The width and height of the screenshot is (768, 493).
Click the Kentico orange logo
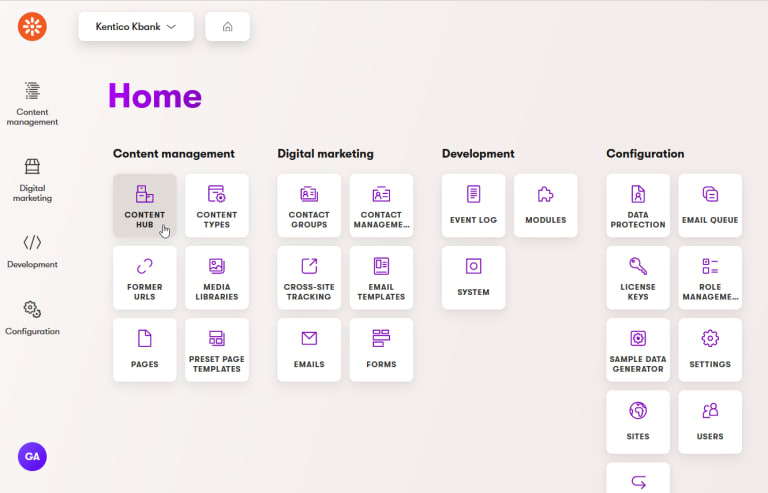tap(32, 26)
